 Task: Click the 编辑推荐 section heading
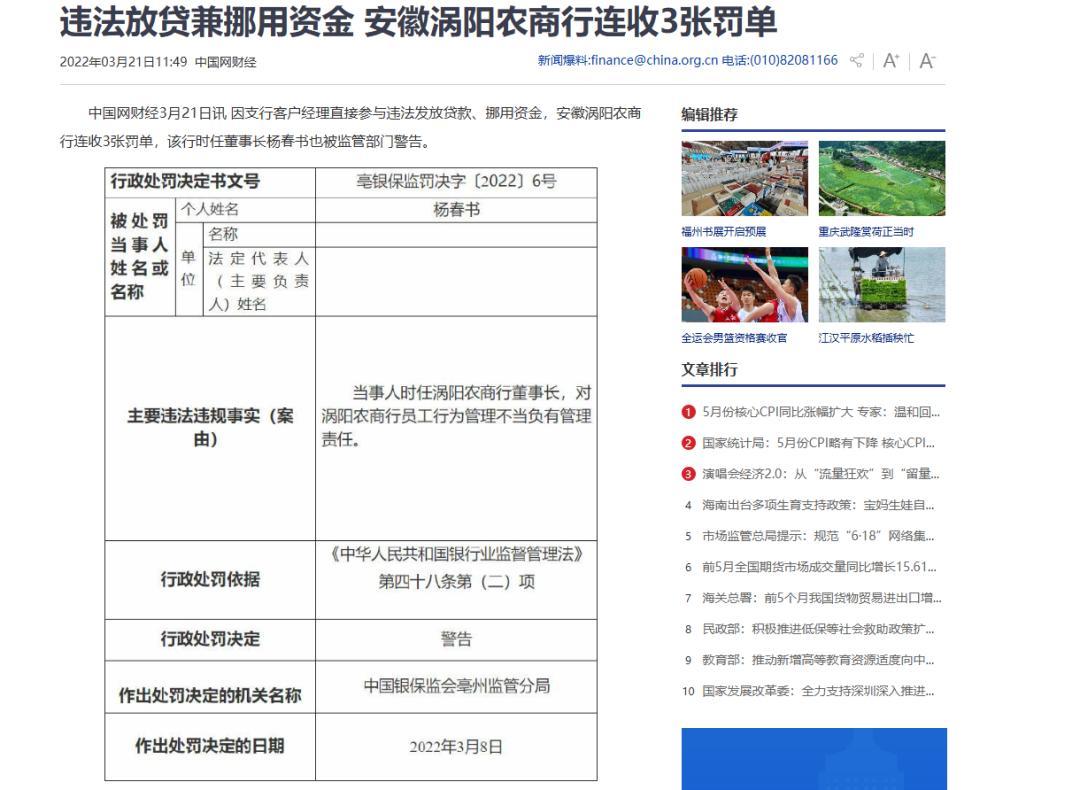709,114
